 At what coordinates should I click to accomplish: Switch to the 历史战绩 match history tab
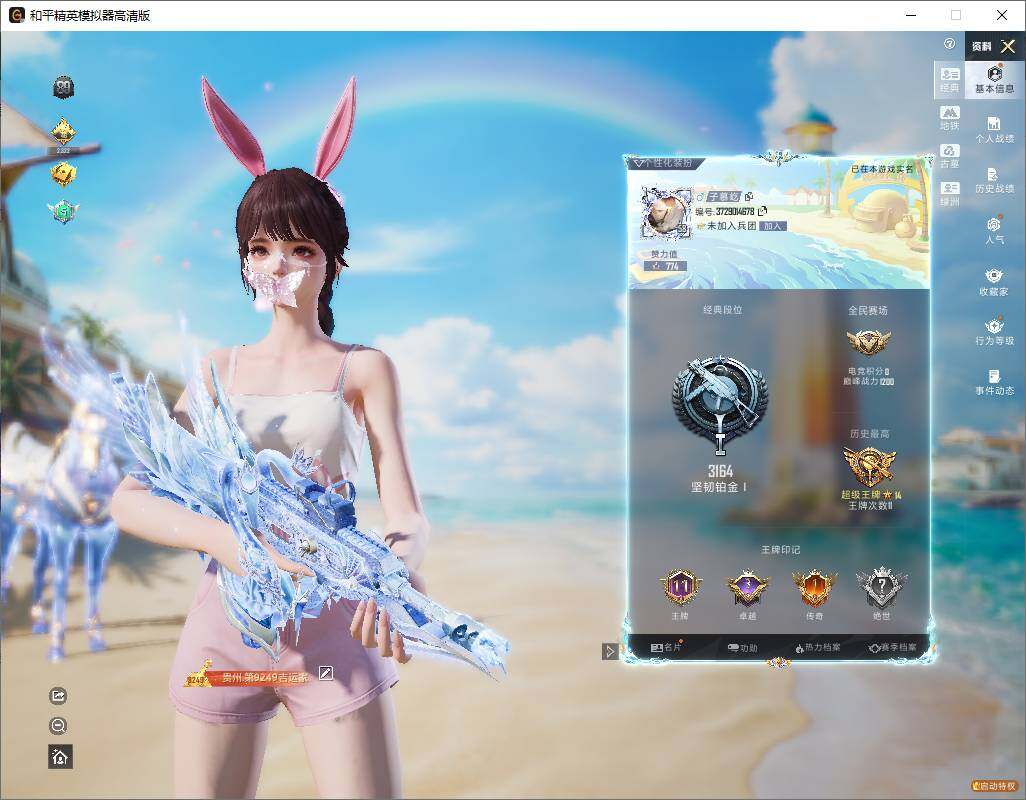pos(994,181)
